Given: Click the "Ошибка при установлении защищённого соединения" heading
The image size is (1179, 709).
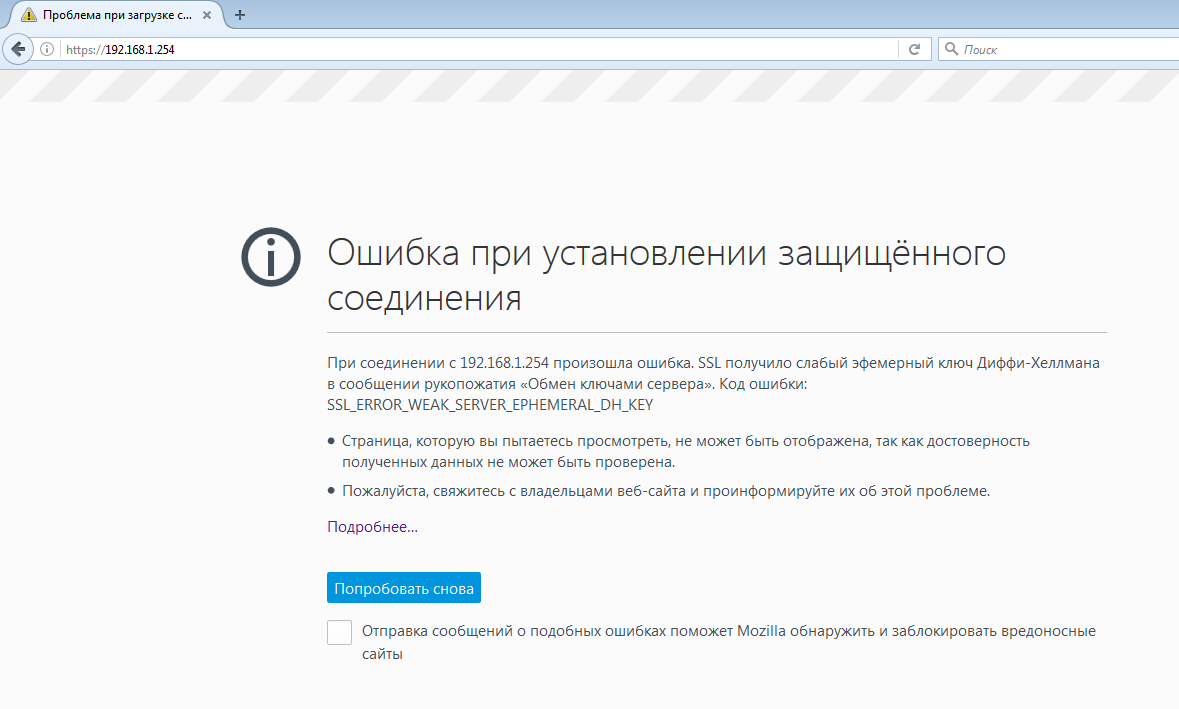Looking at the screenshot, I should coord(666,275).
